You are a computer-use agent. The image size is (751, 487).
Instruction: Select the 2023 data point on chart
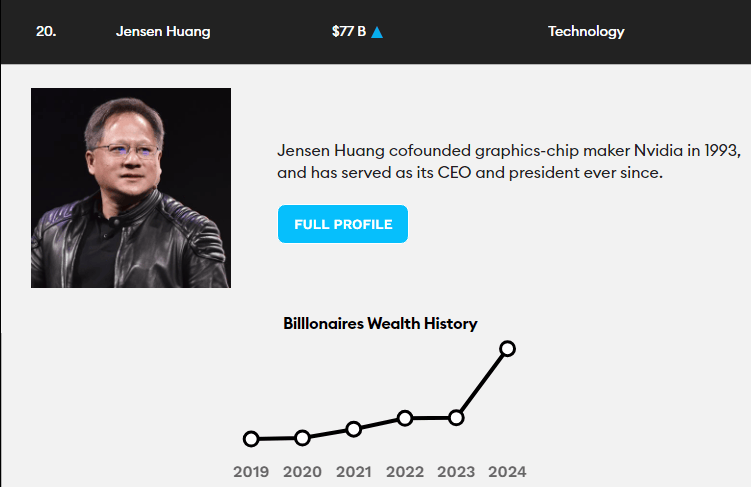456,417
